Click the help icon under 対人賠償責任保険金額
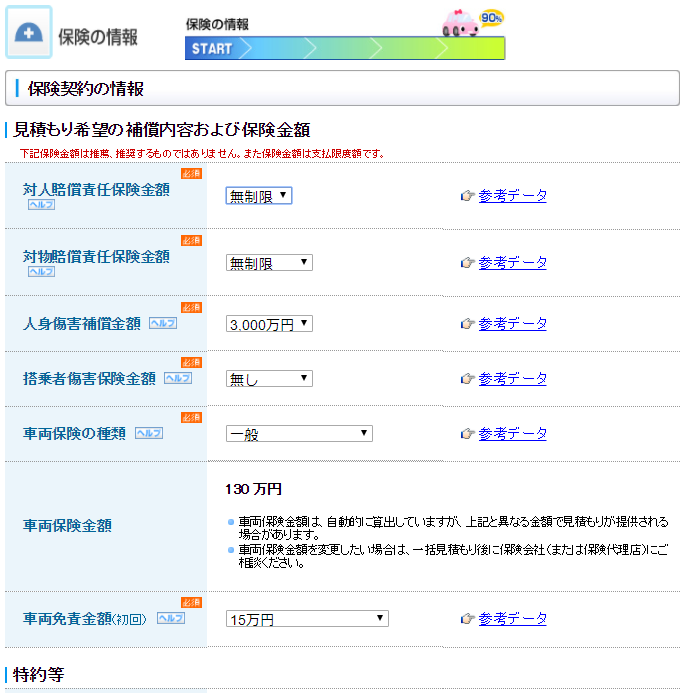 [41, 205]
